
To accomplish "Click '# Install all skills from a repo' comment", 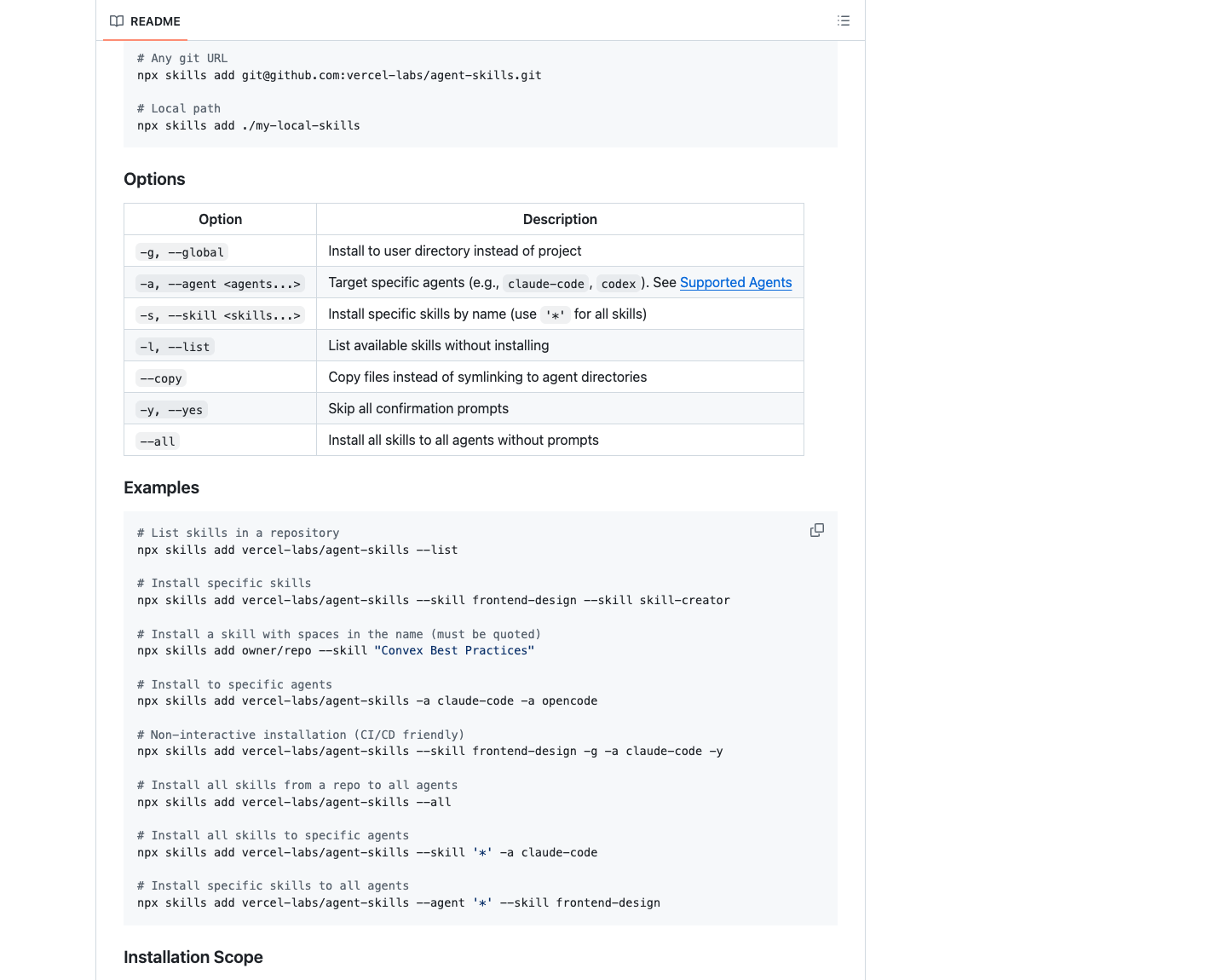I will 297,785.
